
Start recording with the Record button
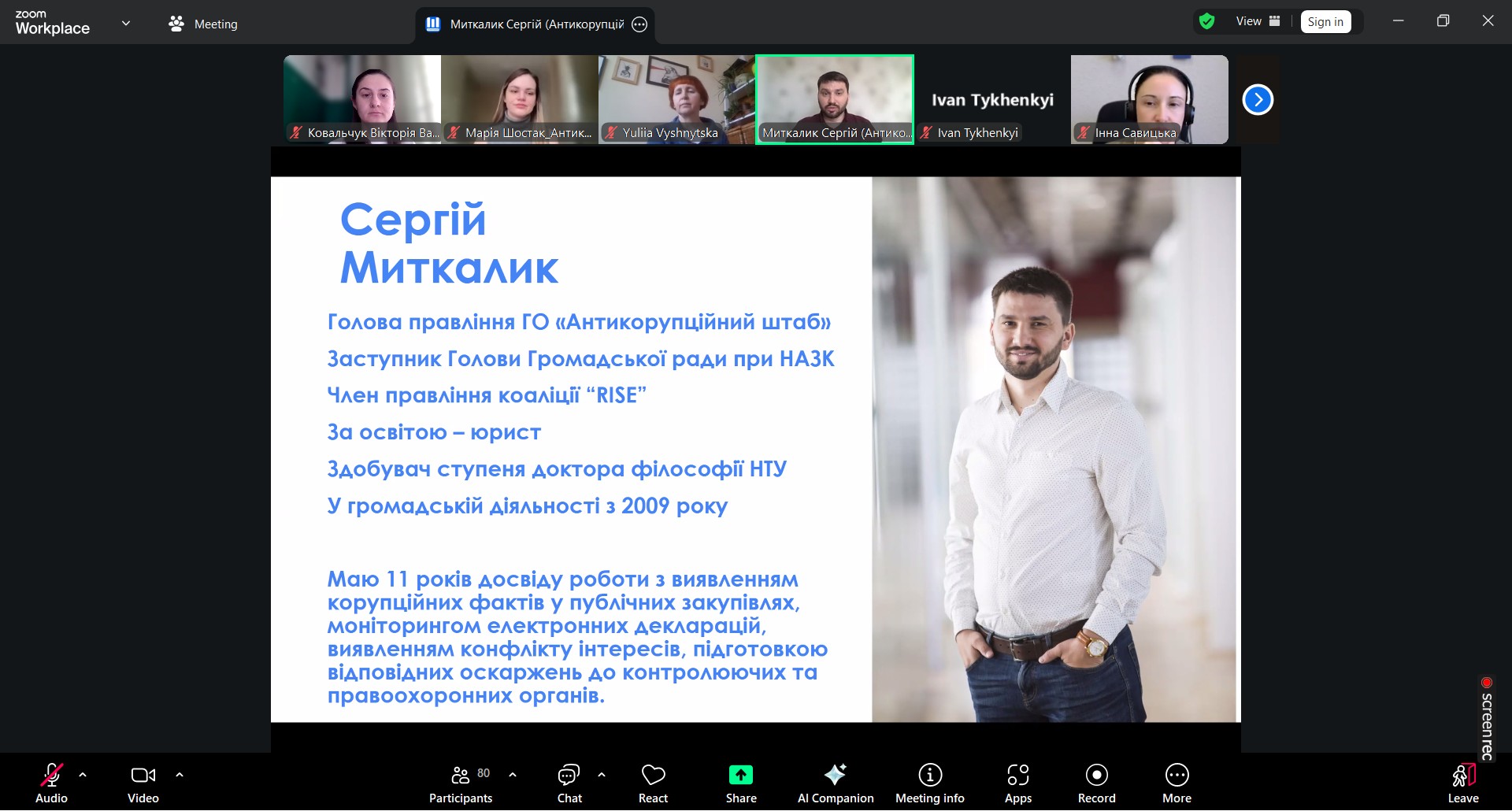(x=1096, y=784)
